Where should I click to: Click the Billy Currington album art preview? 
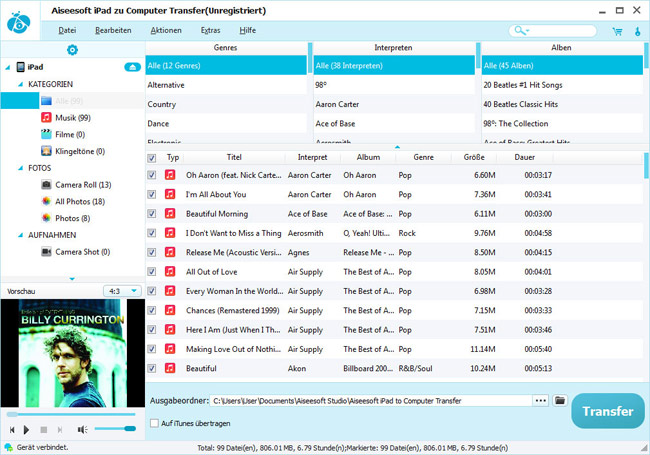coord(73,353)
